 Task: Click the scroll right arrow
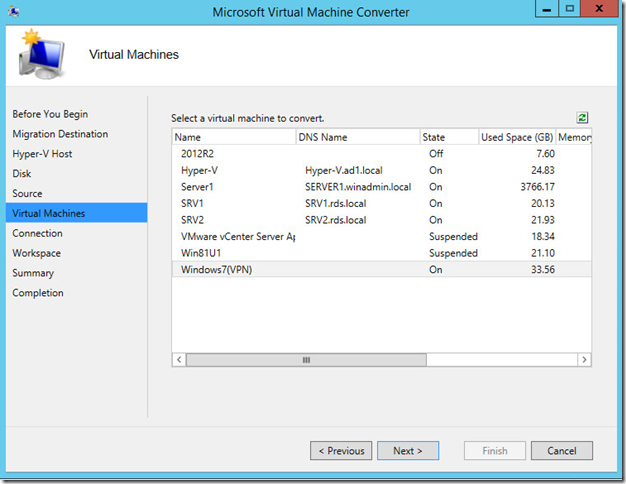tap(584, 360)
